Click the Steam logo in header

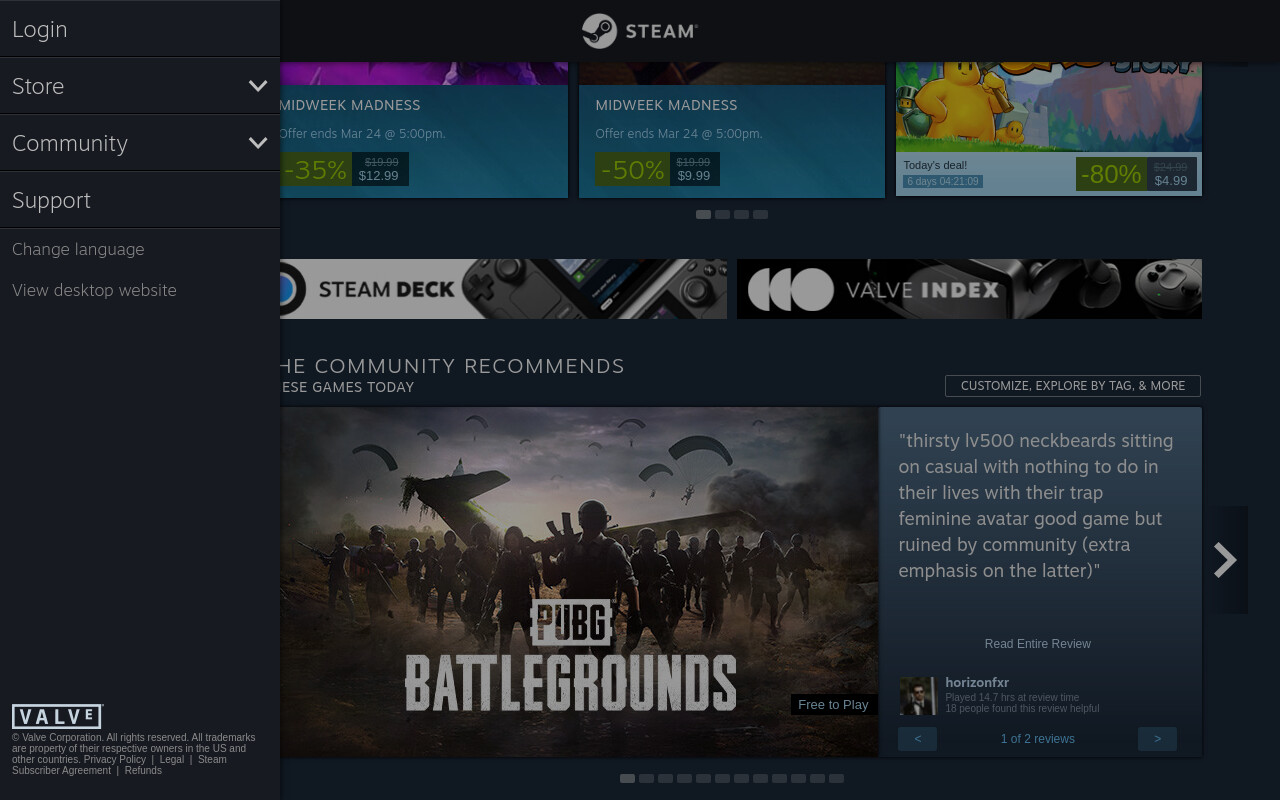click(x=640, y=31)
